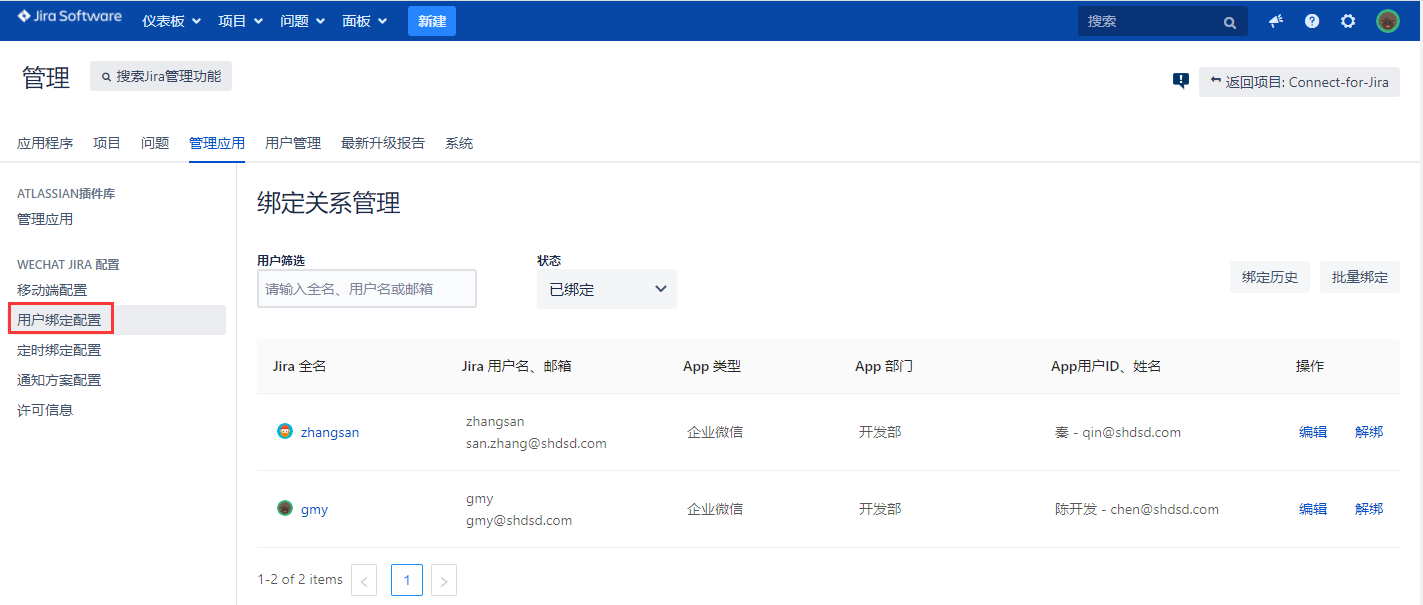The width and height of the screenshot is (1423, 605).
Task: Click the search magnifier icon in header
Action: coord(1230,22)
